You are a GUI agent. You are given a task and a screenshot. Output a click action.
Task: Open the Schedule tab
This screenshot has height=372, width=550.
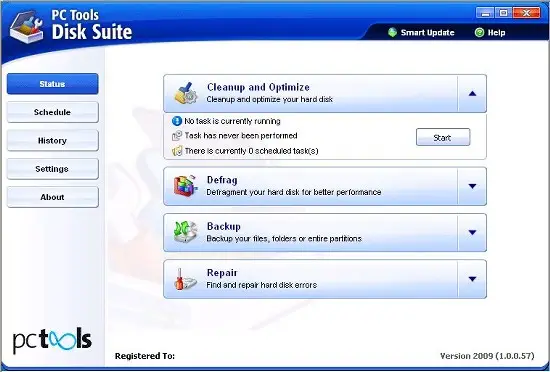point(53,112)
